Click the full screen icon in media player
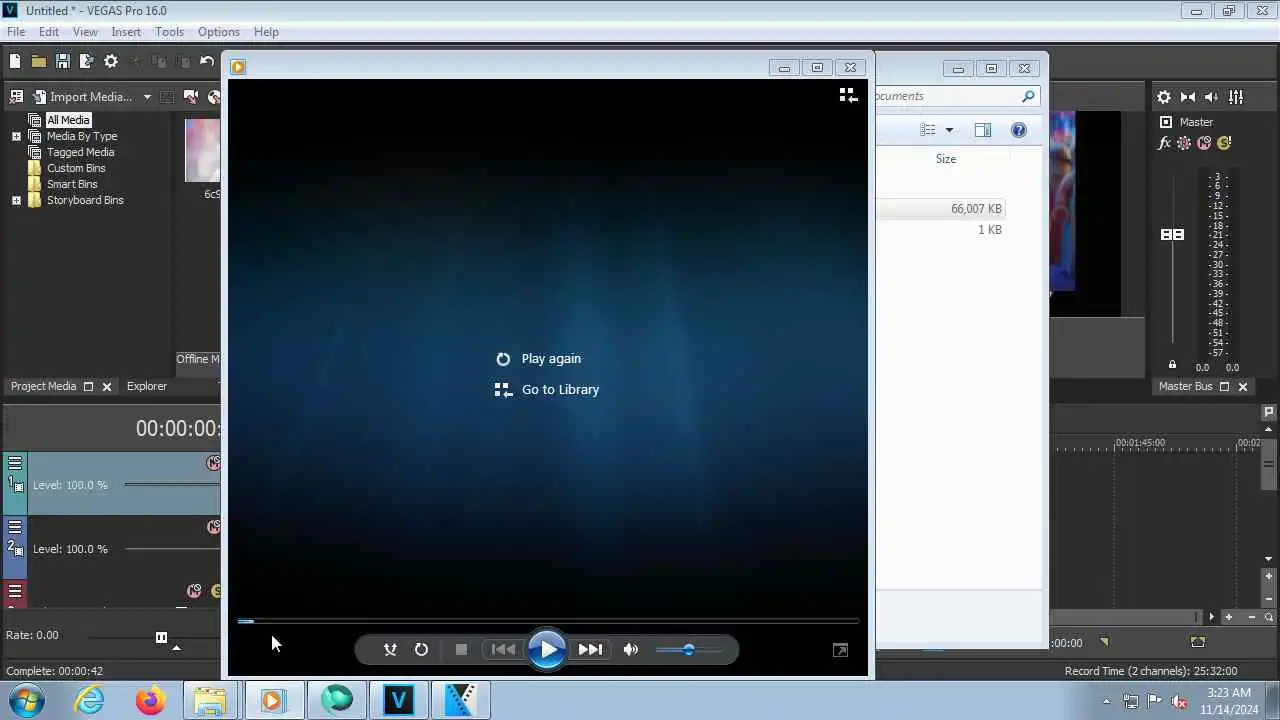Viewport: 1280px width, 720px height. 840,650
